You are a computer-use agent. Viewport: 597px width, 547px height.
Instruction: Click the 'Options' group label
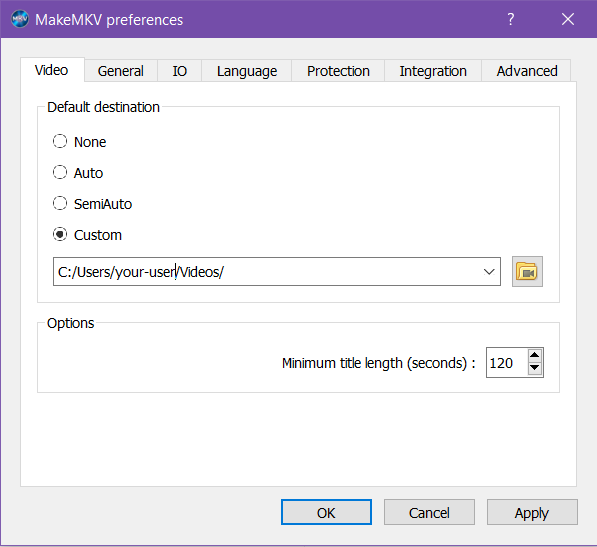(x=70, y=323)
